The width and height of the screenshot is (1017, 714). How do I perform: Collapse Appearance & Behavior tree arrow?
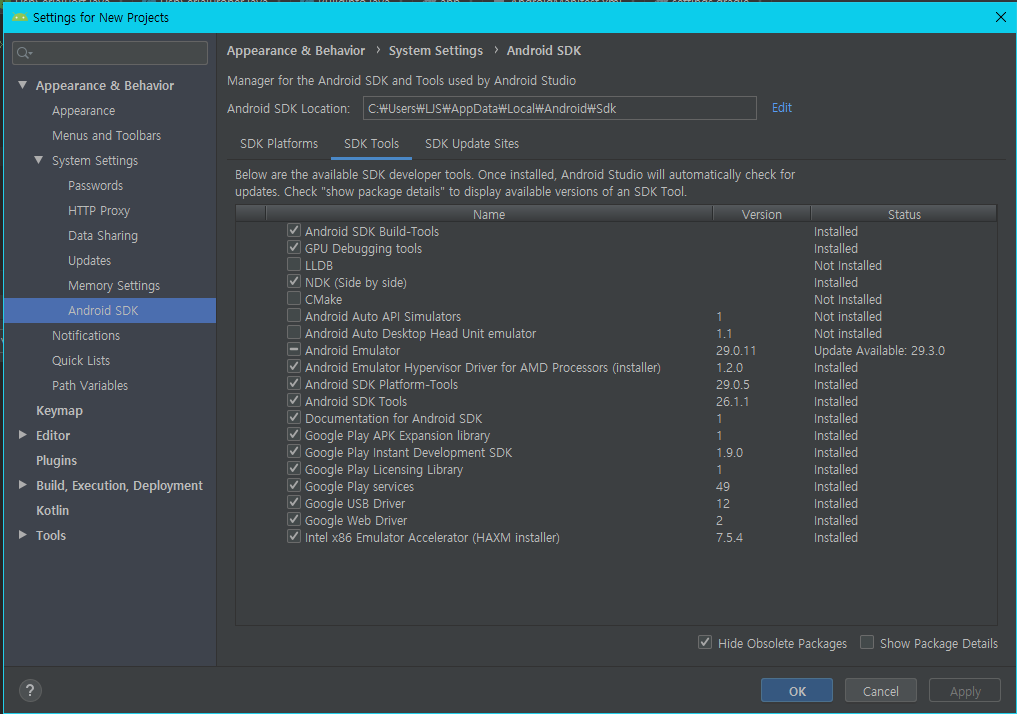23,85
